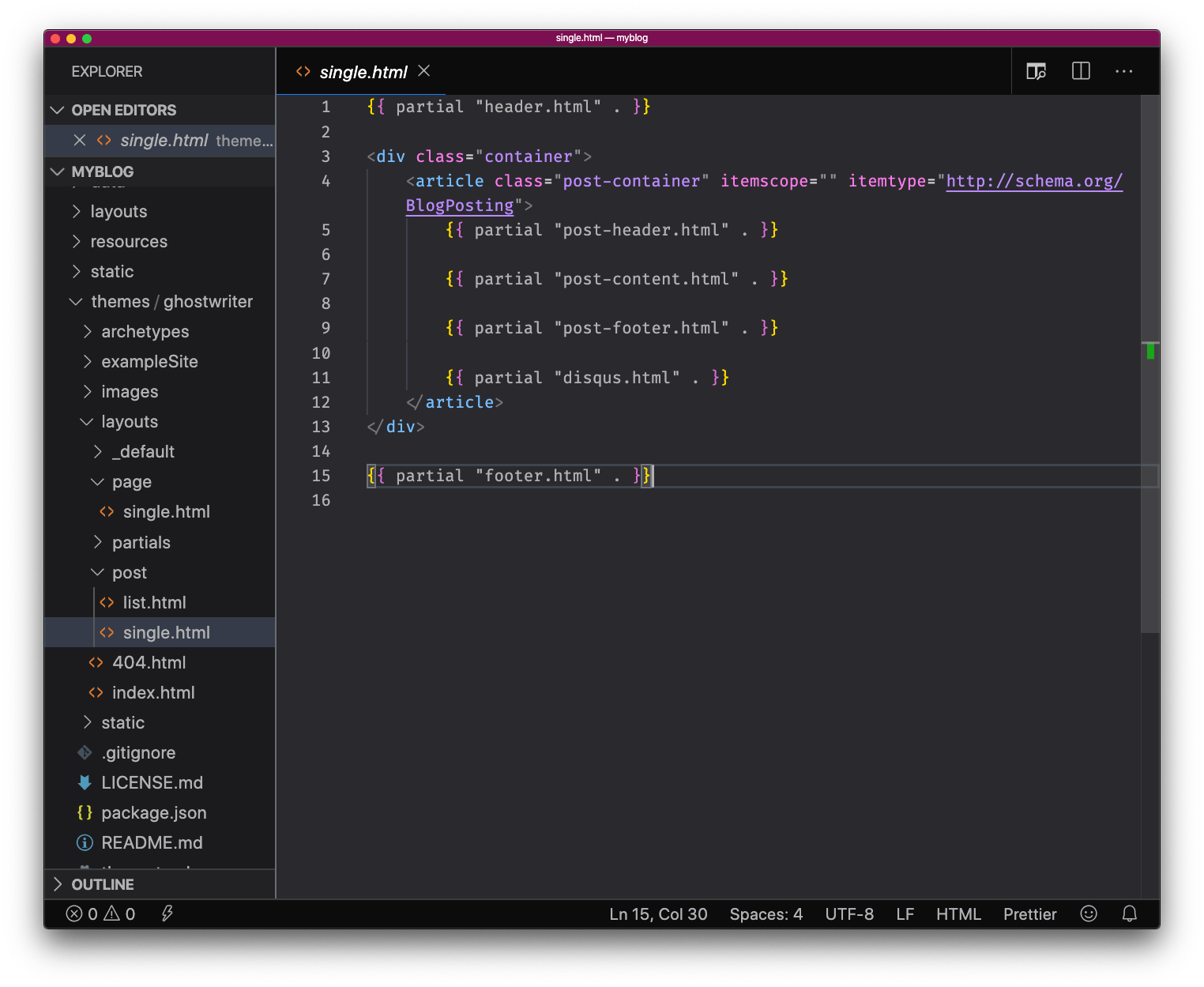1204x987 pixels.
Task: Click the notifications bell icon
Action: (1129, 914)
